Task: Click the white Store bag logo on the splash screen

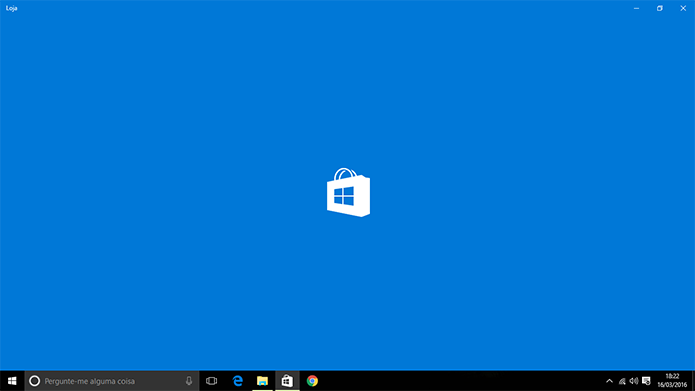Action: click(348, 192)
